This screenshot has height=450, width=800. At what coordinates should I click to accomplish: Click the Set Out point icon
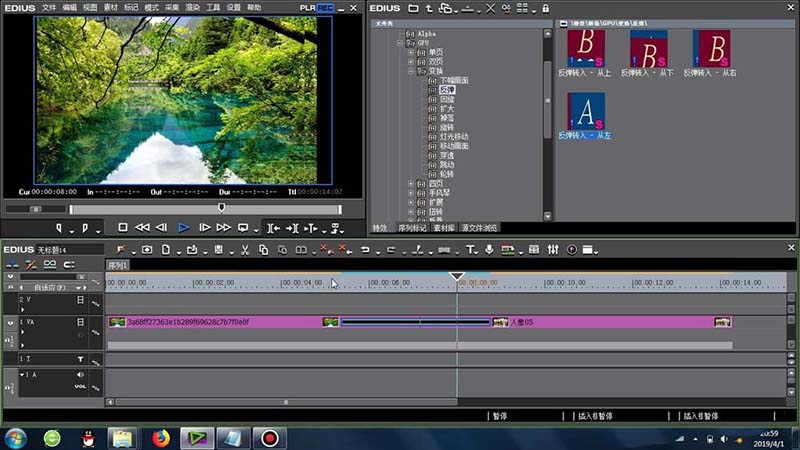[x=85, y=228]
